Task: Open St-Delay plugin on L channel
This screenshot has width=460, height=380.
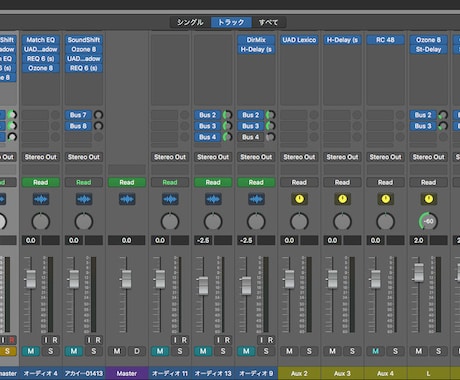Action: pos(429,50)
